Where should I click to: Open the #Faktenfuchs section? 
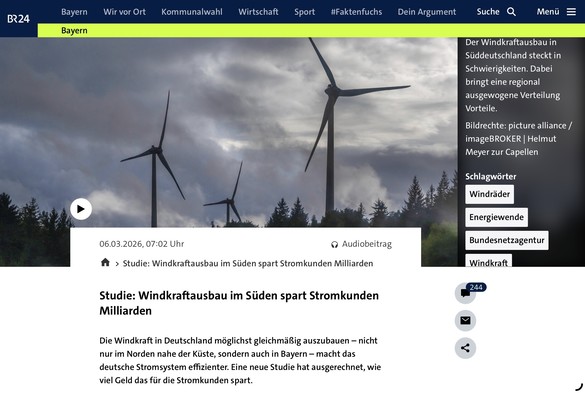point(356,12)
